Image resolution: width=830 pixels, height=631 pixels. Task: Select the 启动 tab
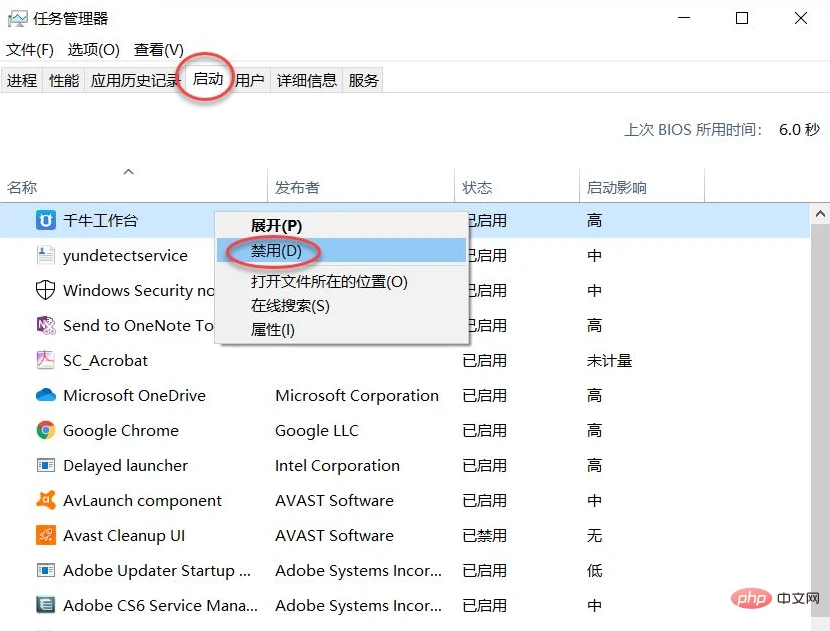point(208,79)
